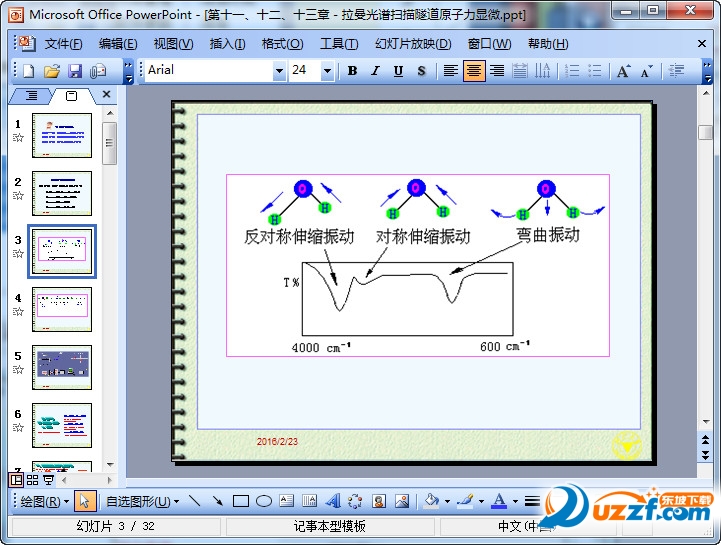Open the 视图(V) menu
The width and height of the screenshot is (721, 545).
(173, 44)
